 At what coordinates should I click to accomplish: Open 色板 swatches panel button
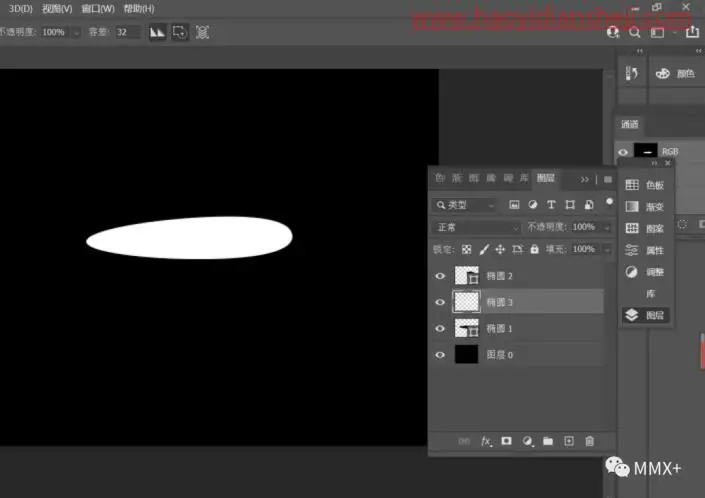(x=644, y=185)
